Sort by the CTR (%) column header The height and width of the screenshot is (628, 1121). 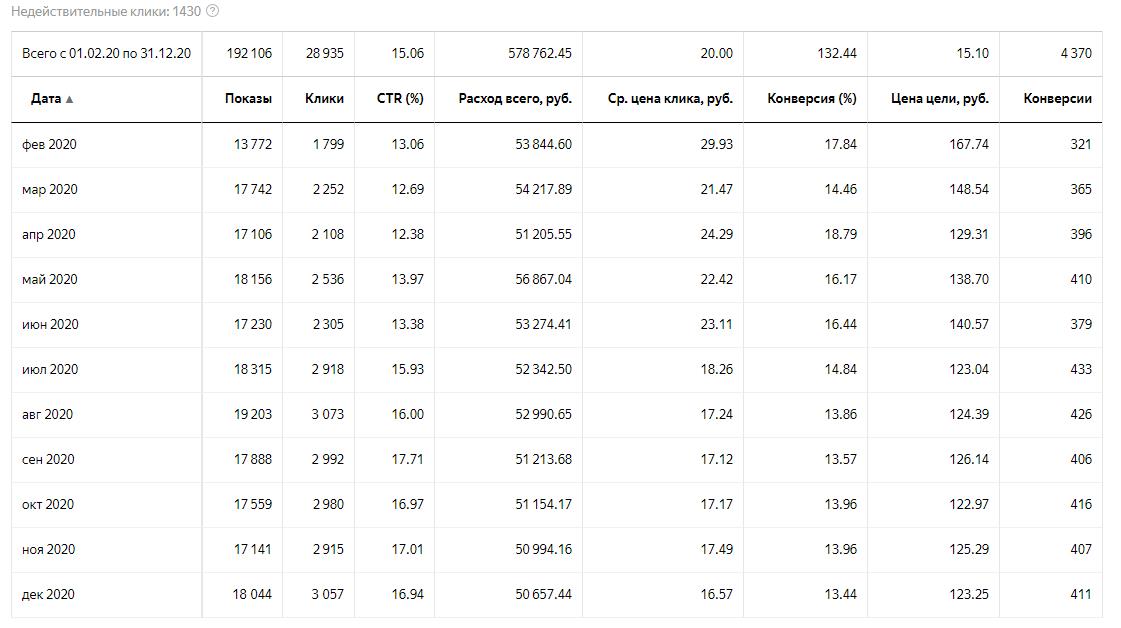pyautogui.click(x=400, y=98)
